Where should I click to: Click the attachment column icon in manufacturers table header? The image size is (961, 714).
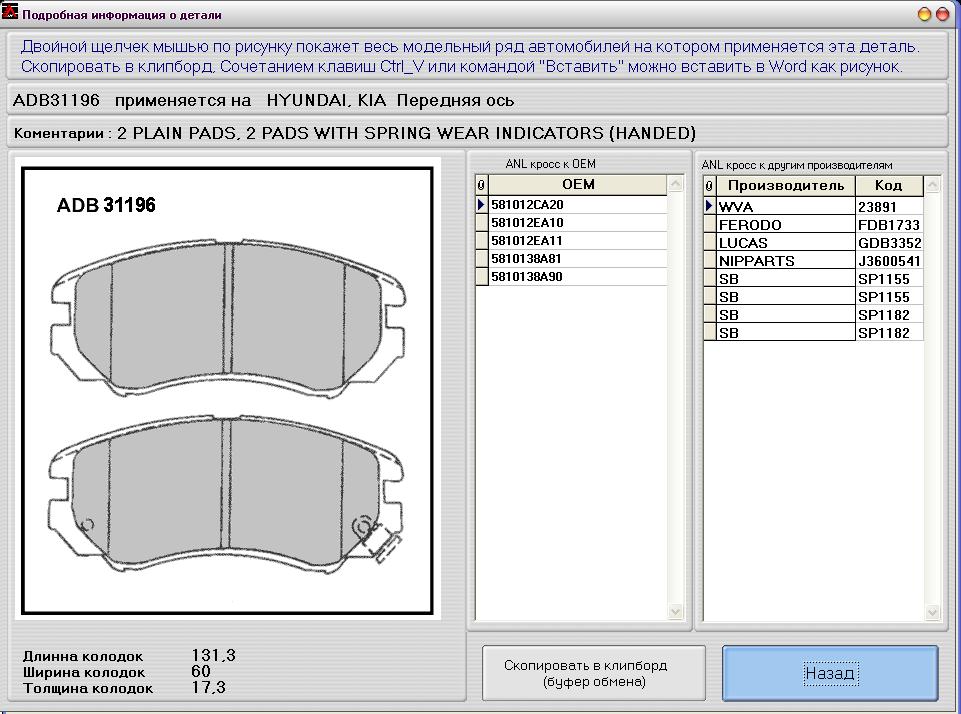[710, 186]
